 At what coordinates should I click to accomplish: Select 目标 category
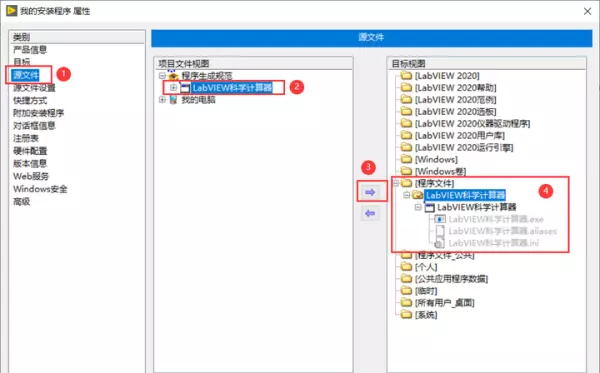point(21,62)
